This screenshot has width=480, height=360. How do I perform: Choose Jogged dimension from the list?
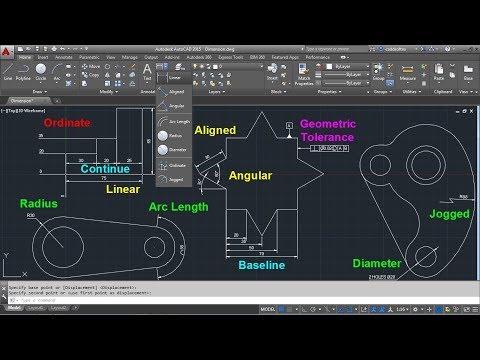(x=174, y=179)
